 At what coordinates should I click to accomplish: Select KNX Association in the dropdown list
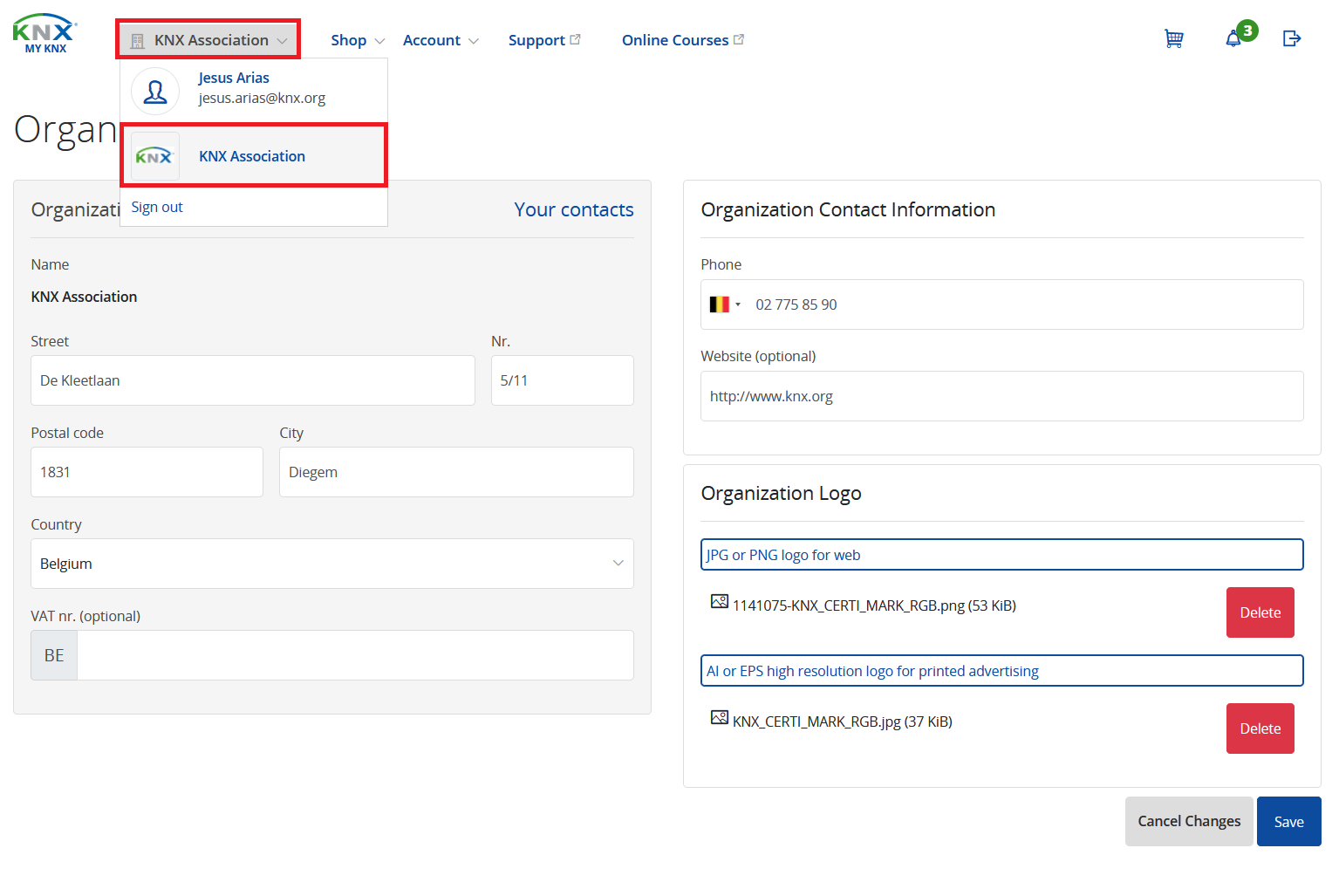click(254, 155)
